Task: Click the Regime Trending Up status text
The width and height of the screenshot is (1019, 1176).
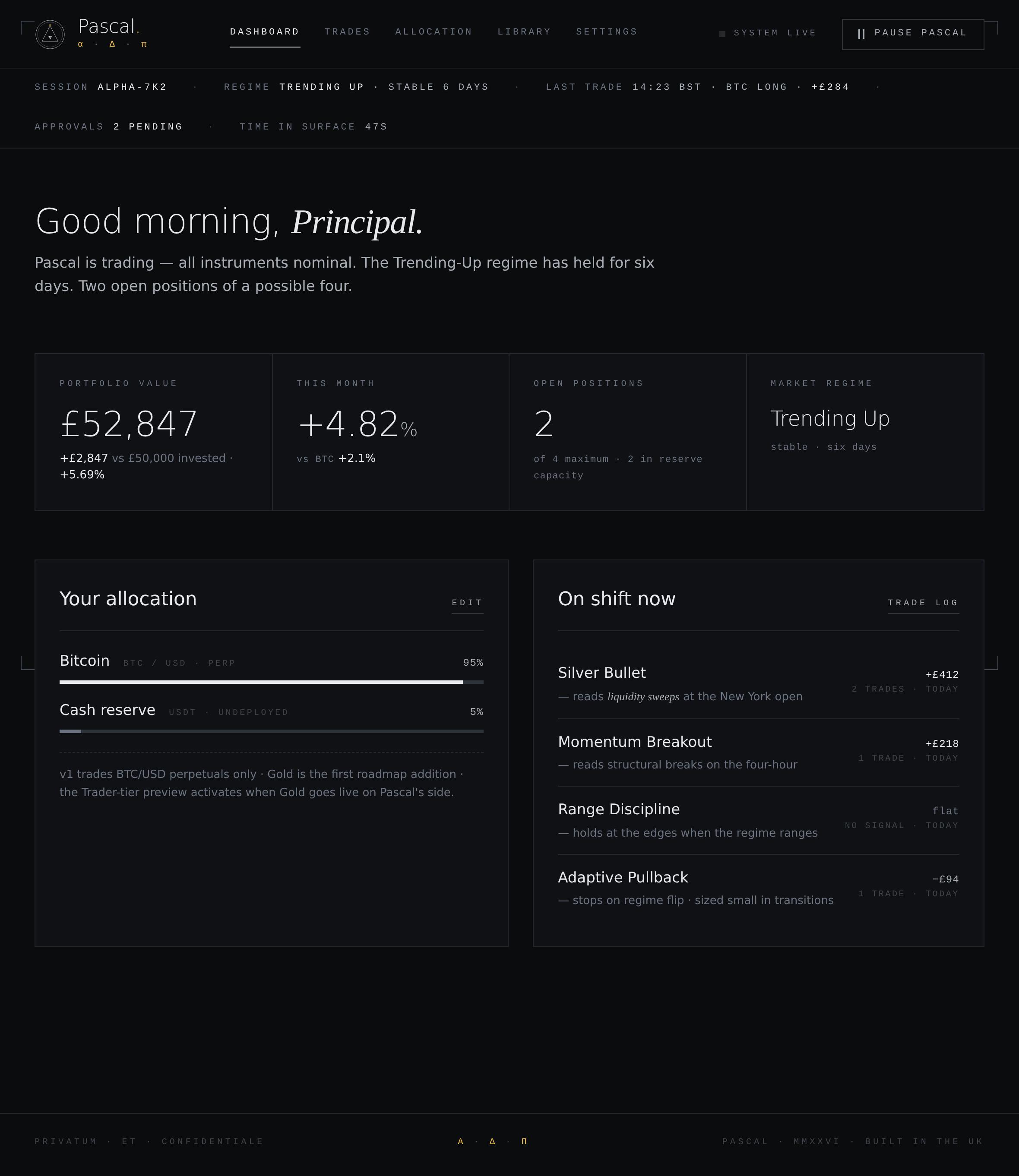Action: [x=322, y=87]
